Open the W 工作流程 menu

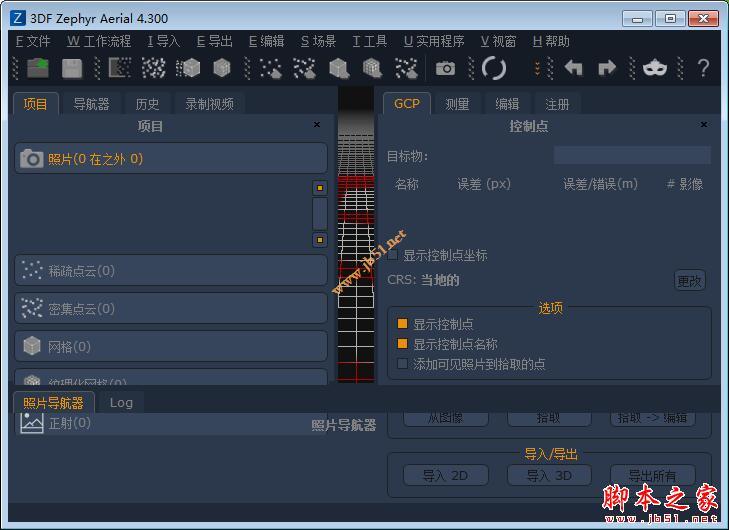pos(99,41)
